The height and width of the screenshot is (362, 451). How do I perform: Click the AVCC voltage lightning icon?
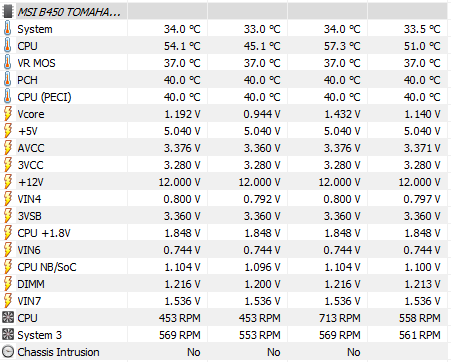coord(8,148)
